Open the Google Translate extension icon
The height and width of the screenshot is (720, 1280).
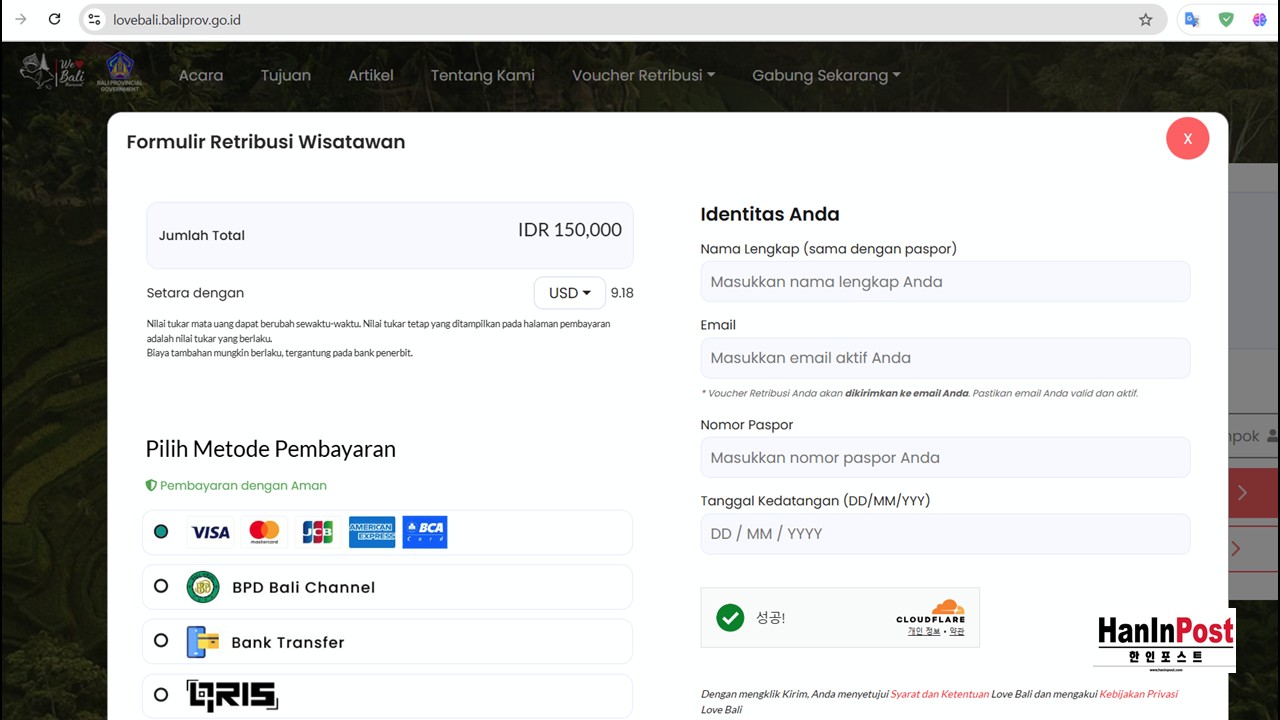[x=1191, y=19]
